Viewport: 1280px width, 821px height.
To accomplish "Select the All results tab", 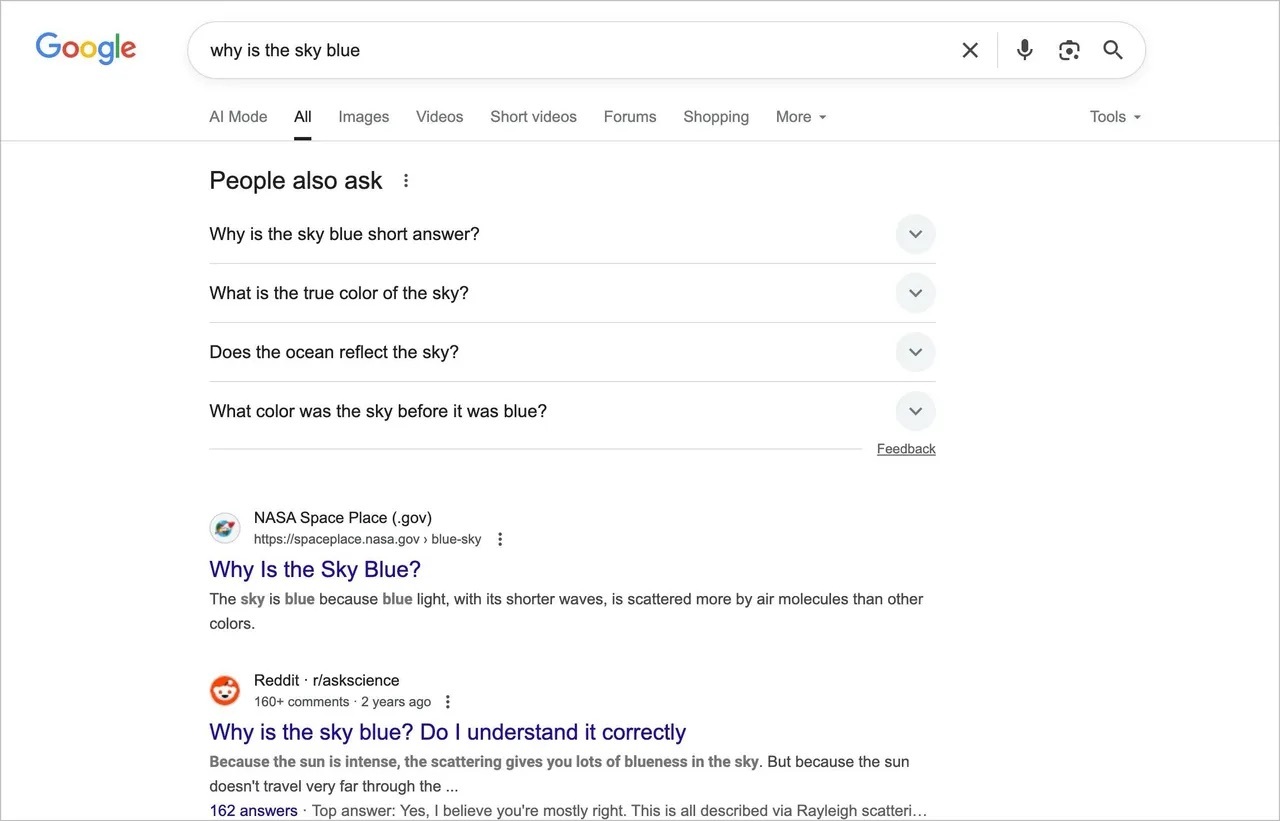I will coord(303,117).
